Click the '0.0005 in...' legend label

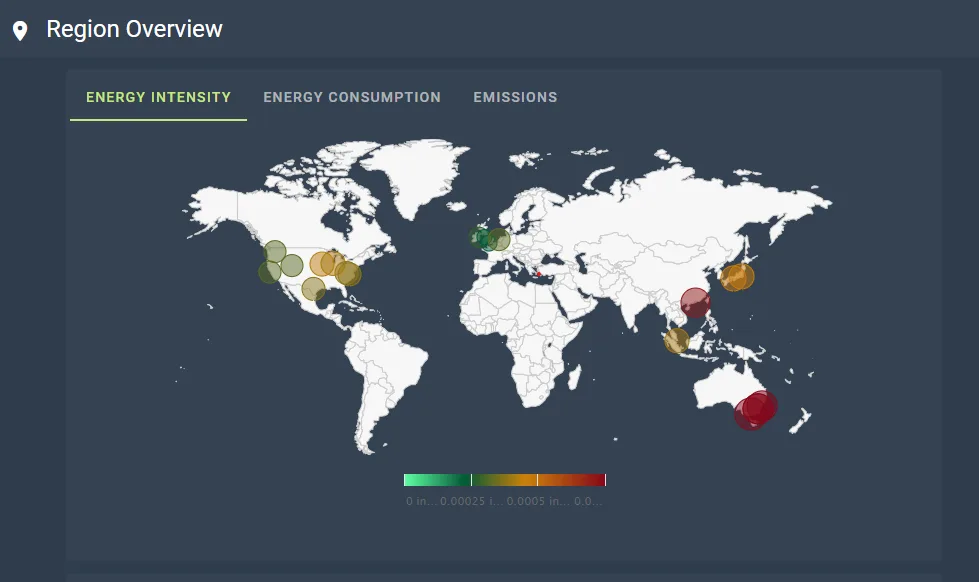pos(538,501)
